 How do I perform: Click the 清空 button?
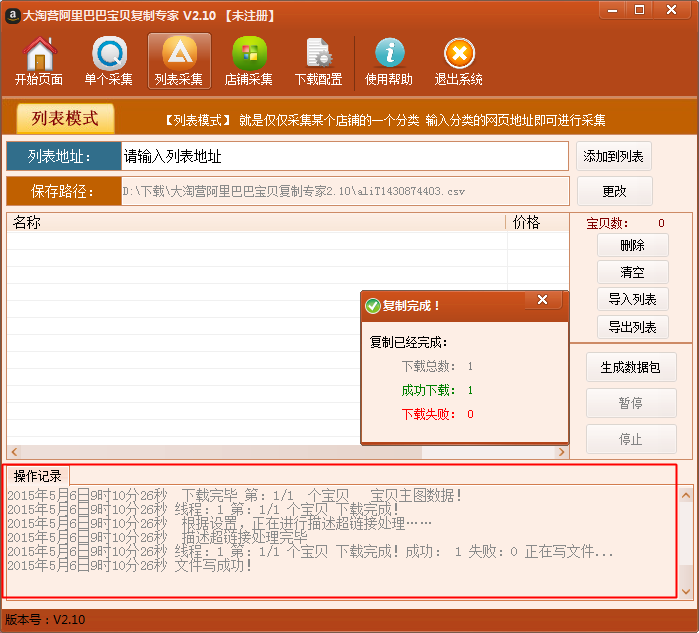click(x=633, y=272)
